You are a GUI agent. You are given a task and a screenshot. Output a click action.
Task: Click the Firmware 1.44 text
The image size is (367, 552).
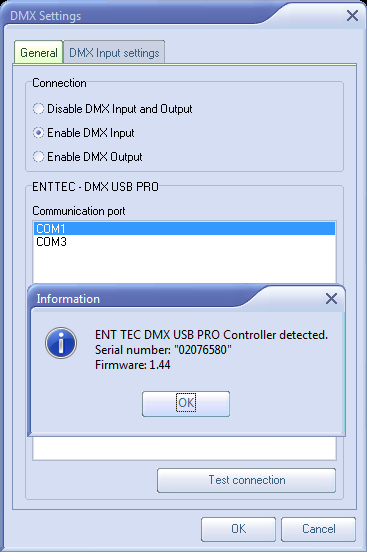pos(132,365)
